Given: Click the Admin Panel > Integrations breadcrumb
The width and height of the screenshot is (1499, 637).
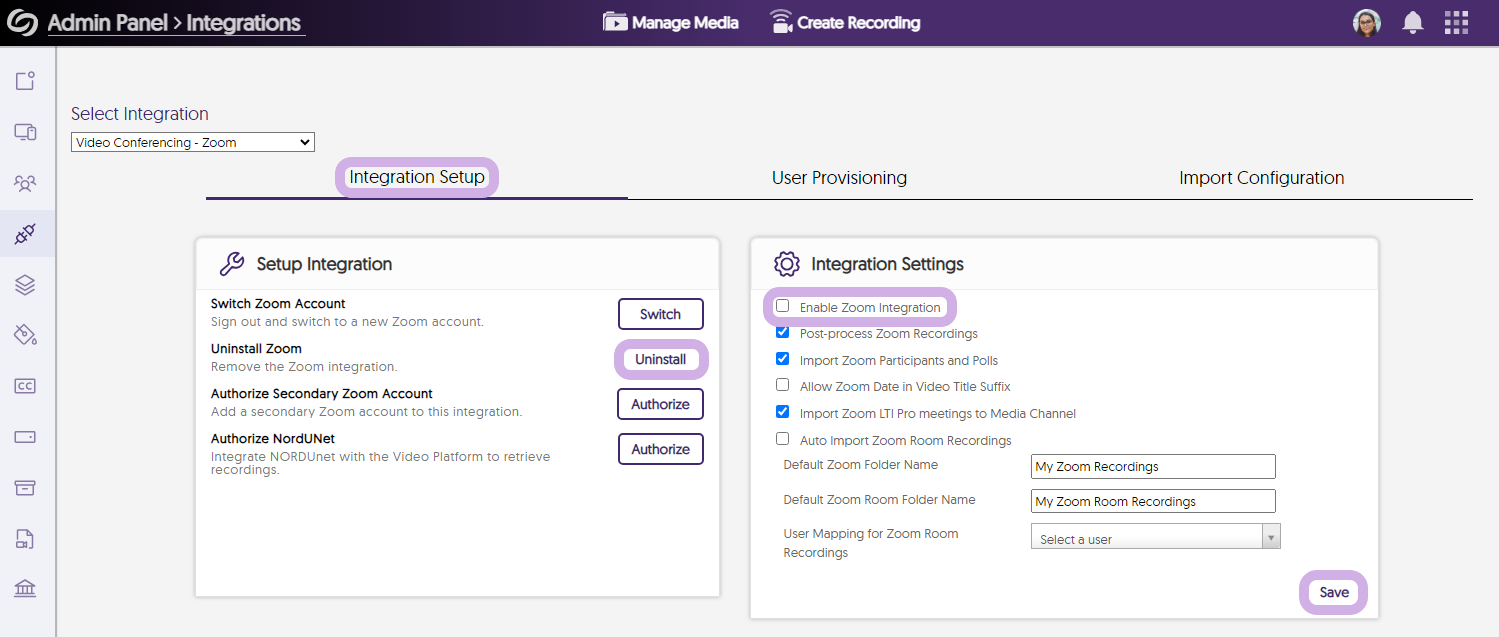Looking at the screenshot, I should (174, 23).
